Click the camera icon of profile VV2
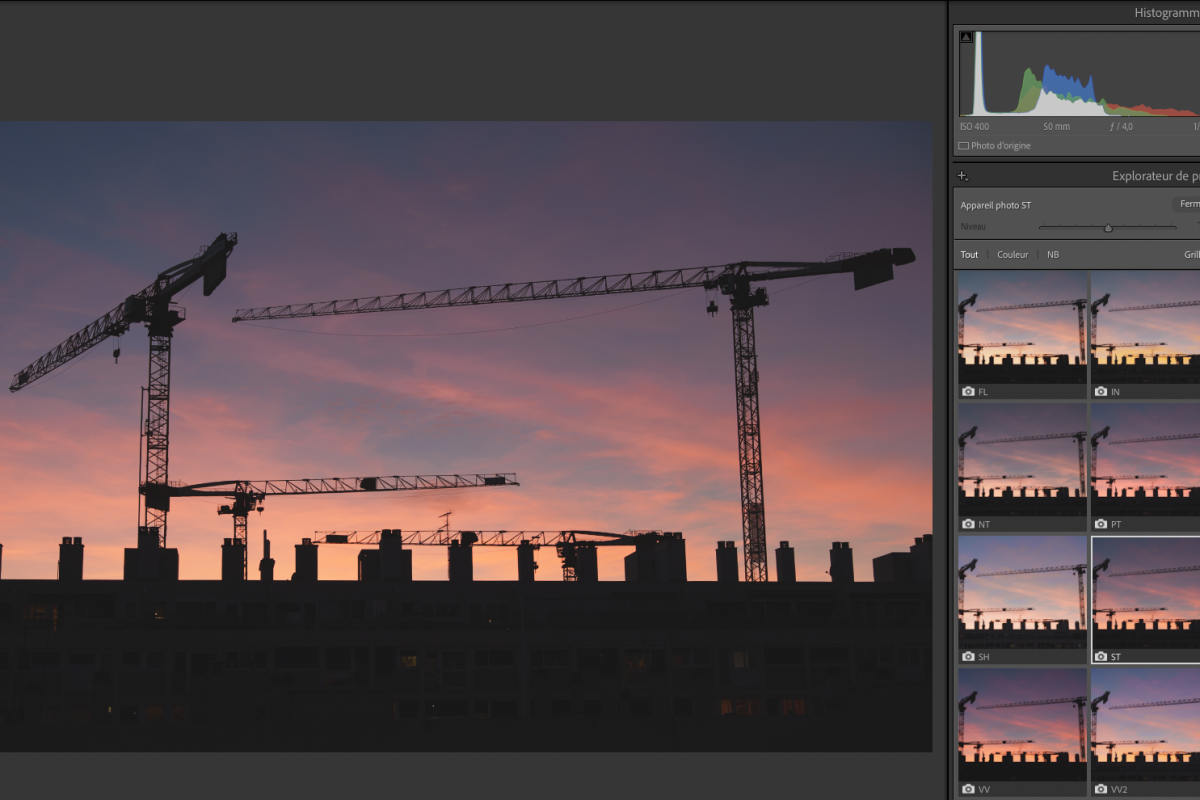Screen dimensions: 1200x800 [x=1101, y=790]
